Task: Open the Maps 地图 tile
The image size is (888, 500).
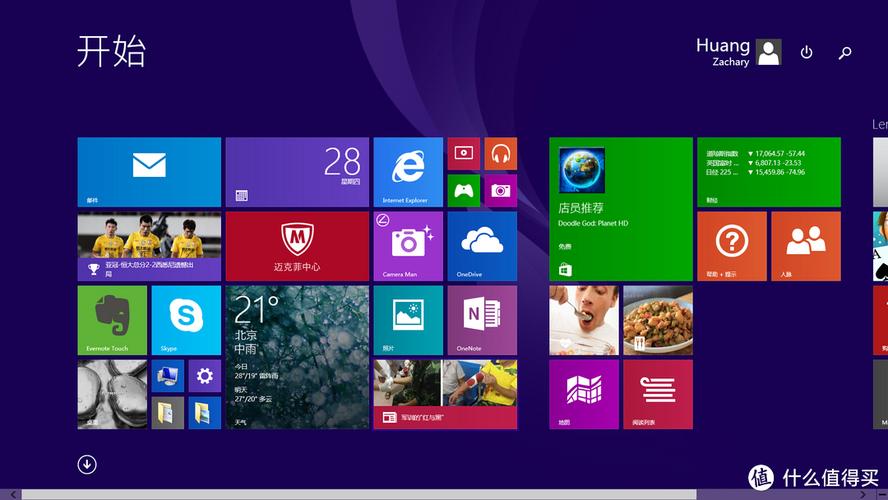Action: tap(584, 395)
